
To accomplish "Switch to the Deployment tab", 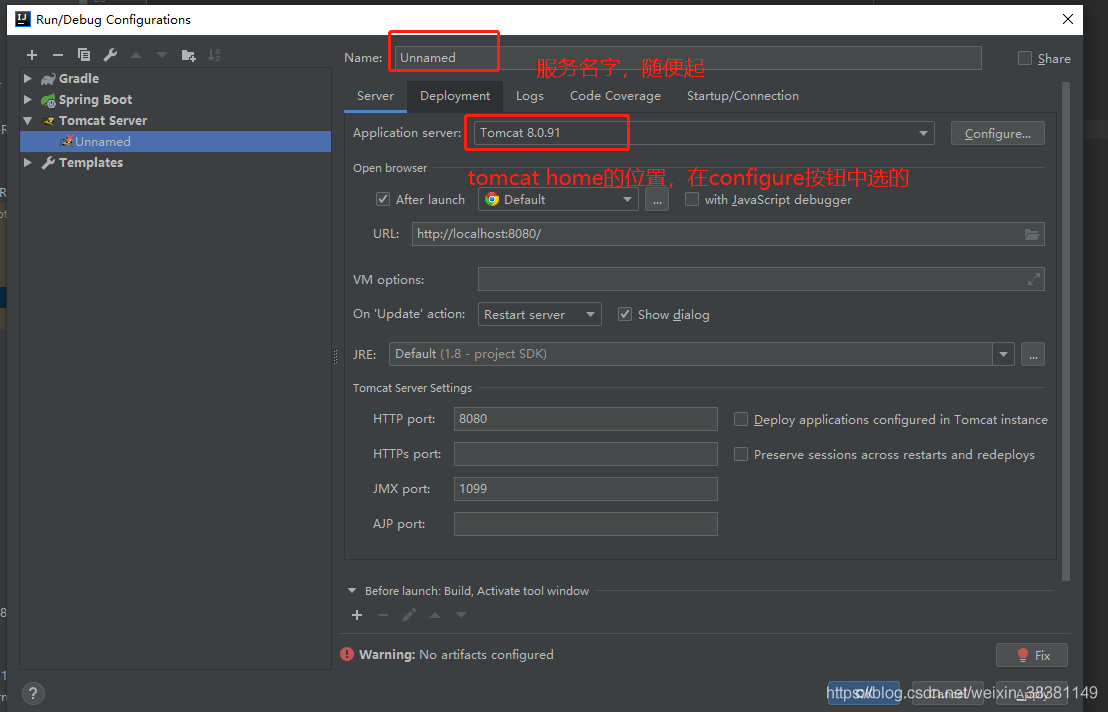I will [x=455, y=96].
